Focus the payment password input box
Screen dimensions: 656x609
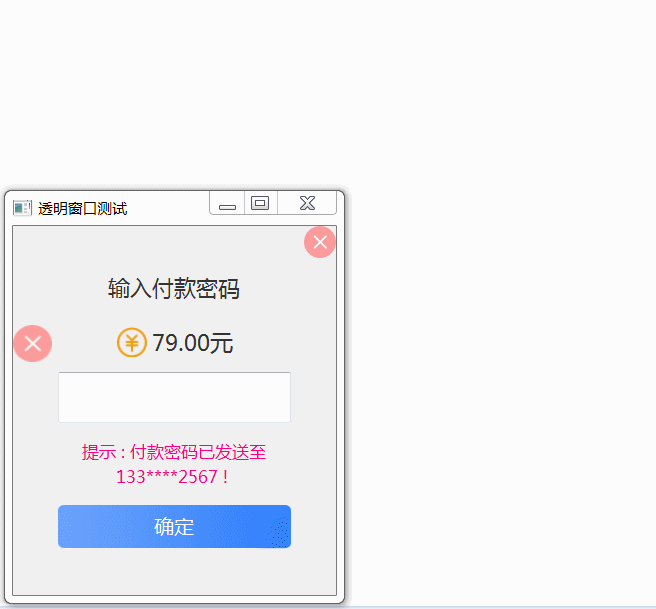pyautogui.click(x=174, y=397)
